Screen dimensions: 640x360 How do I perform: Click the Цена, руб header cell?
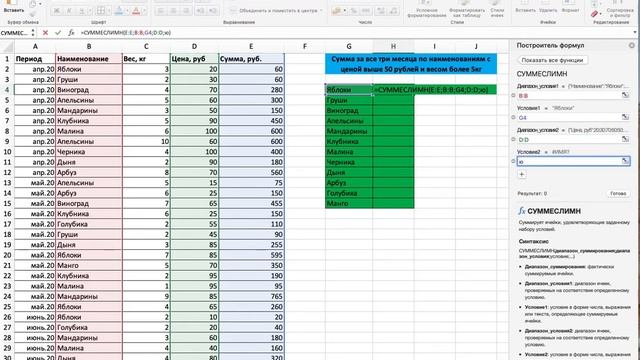194,59
